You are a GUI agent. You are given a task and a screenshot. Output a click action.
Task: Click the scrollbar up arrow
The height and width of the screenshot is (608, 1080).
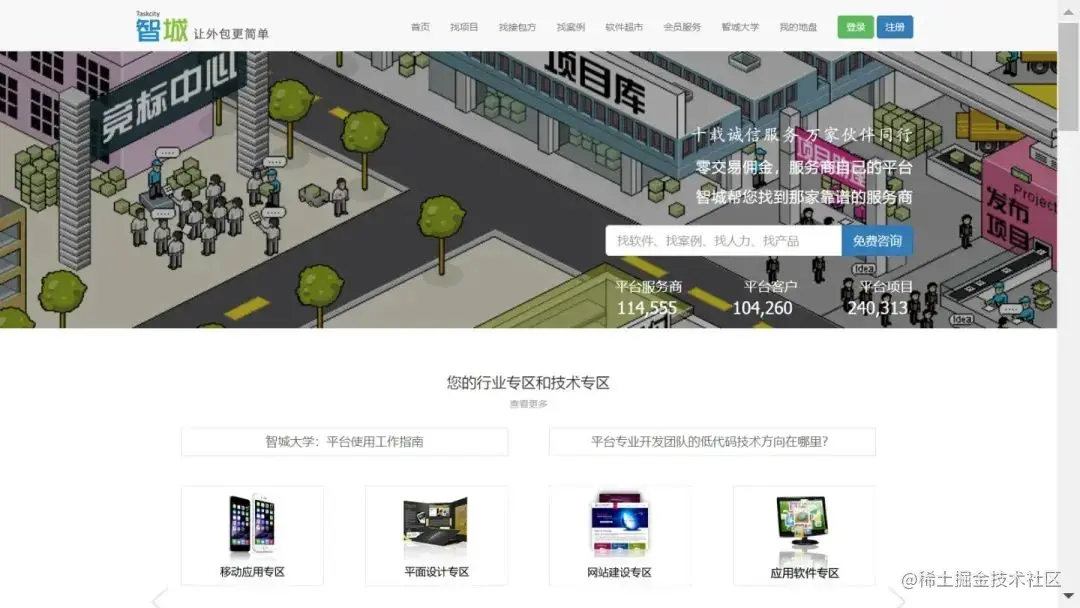tap(1068, 12)
